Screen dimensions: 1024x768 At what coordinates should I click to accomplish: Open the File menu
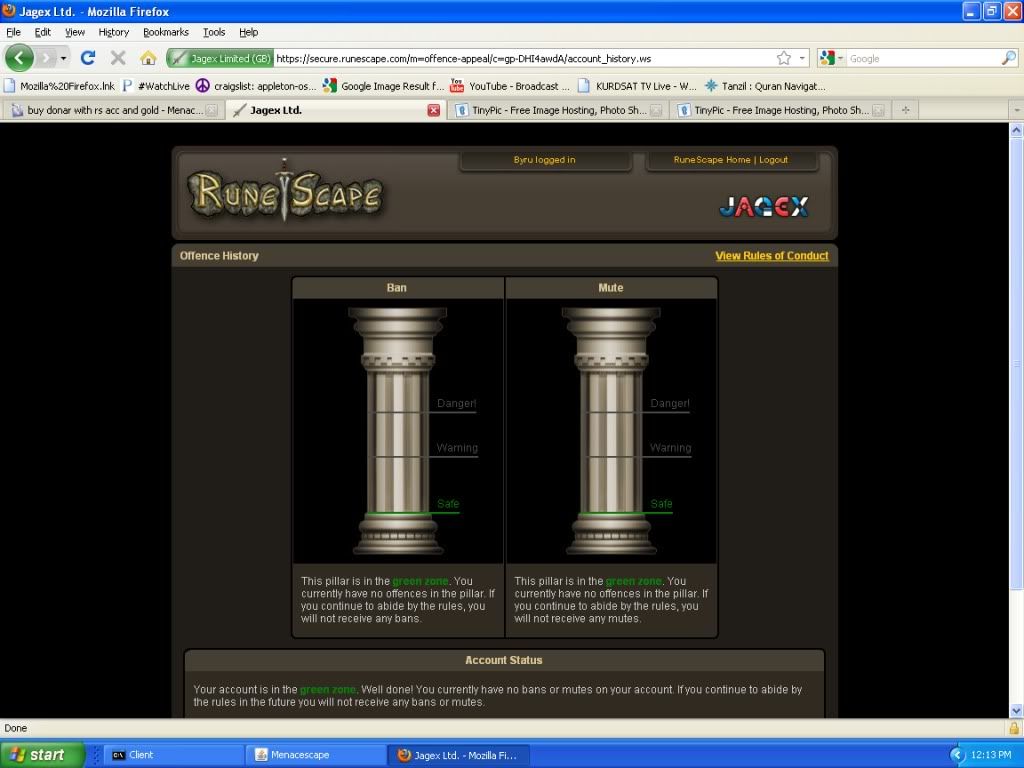tap(13, 32)
